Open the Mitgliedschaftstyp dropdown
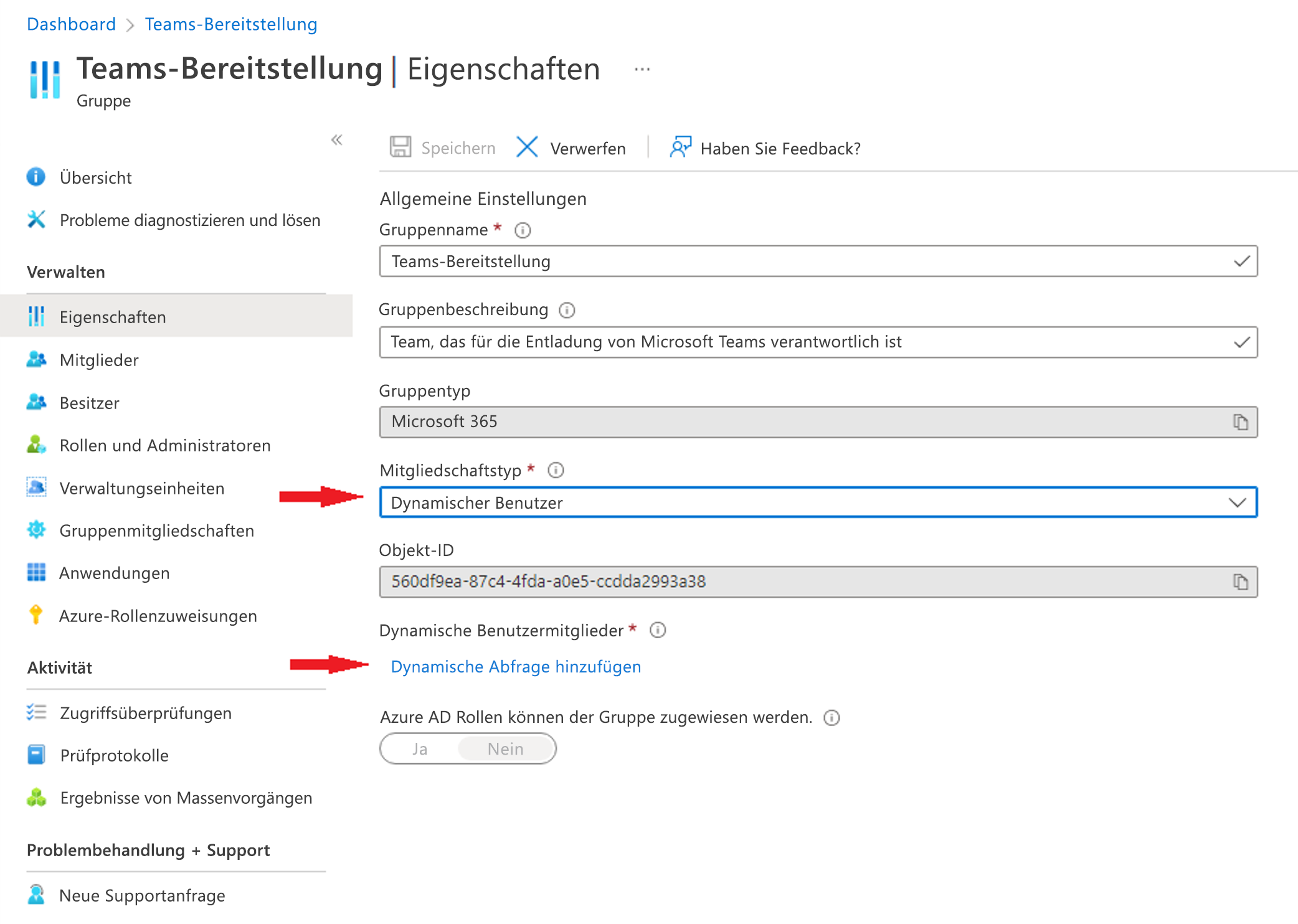The height and width of the screenshot is (924, 1298). (818, 502)
